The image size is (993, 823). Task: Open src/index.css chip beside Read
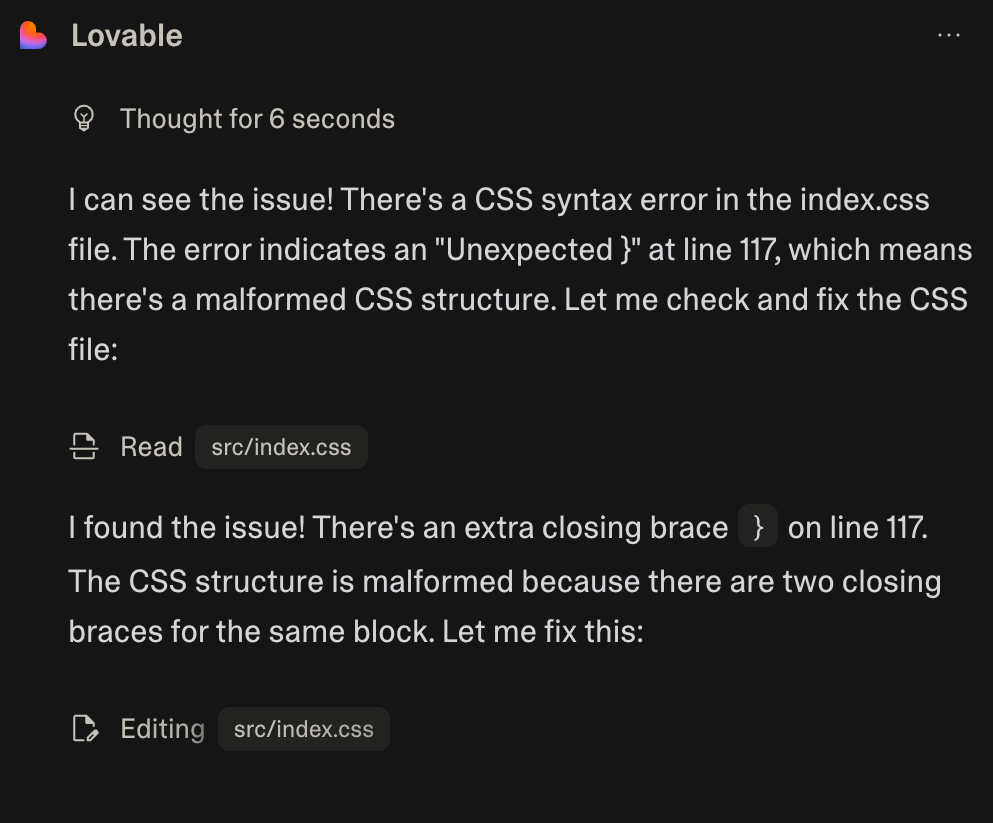[x=281, y=447]
